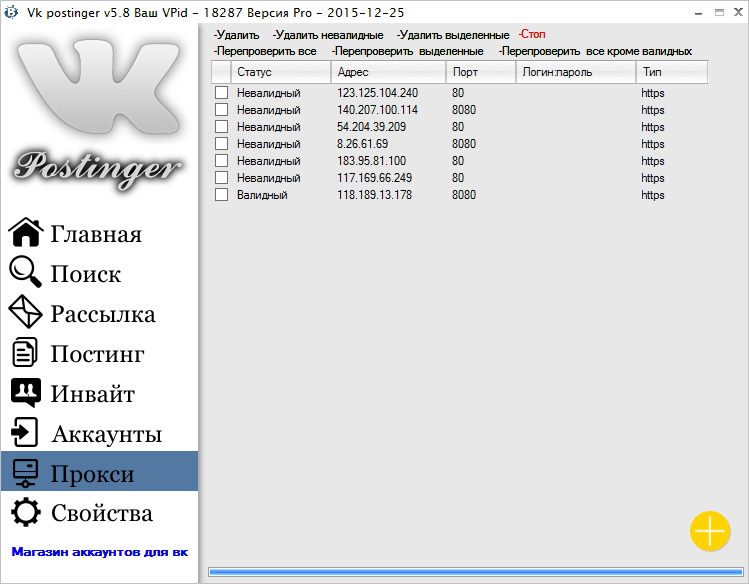The width and height of the screenshot is (749, 584).
Task: Open the Свойства settings section
Action: tap(102, 513)
